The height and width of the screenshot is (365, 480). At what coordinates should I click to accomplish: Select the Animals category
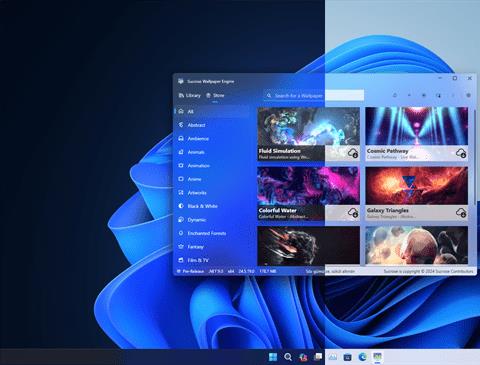212,152
